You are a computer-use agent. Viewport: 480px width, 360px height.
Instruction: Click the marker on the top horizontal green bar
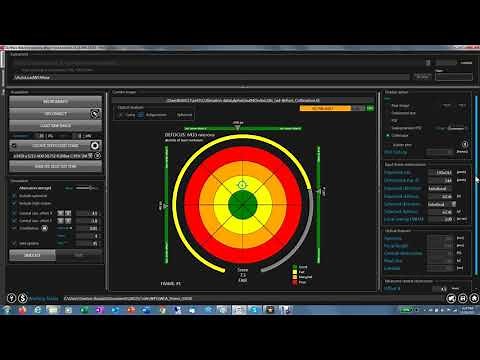point(238,127)
